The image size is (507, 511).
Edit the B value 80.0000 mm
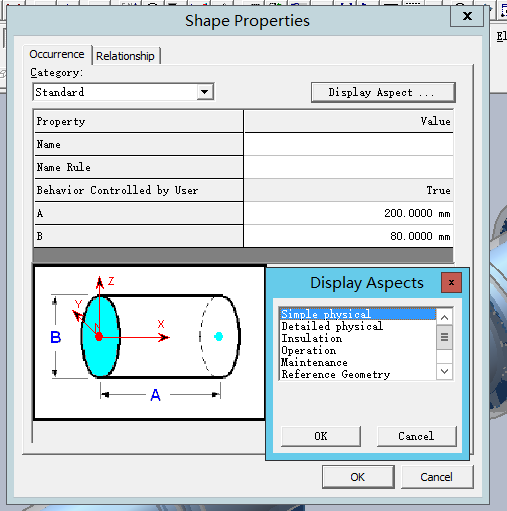tap(349, 236)
